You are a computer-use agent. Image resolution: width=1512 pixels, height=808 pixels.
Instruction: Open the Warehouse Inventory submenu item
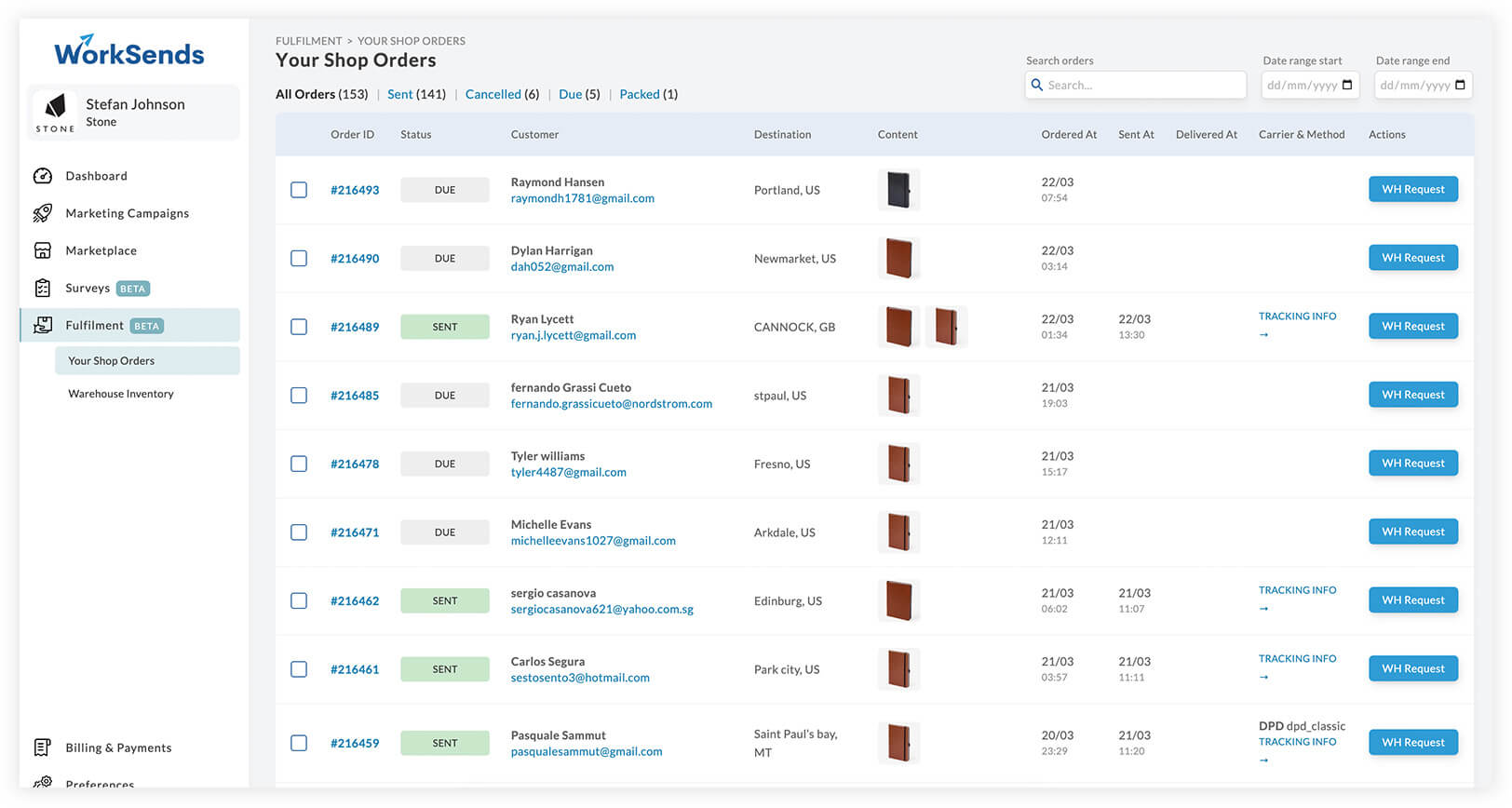121,394
